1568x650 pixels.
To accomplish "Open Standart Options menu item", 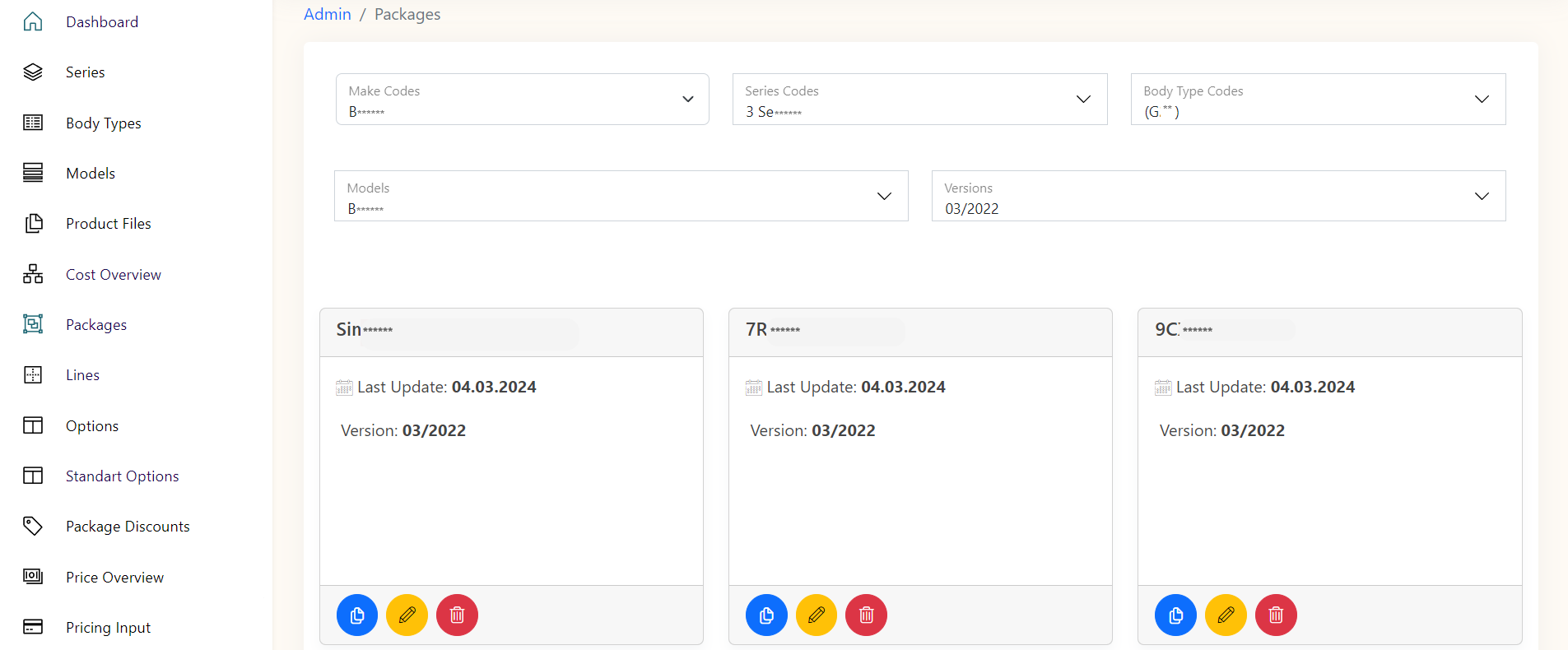I will pos(123,476).
